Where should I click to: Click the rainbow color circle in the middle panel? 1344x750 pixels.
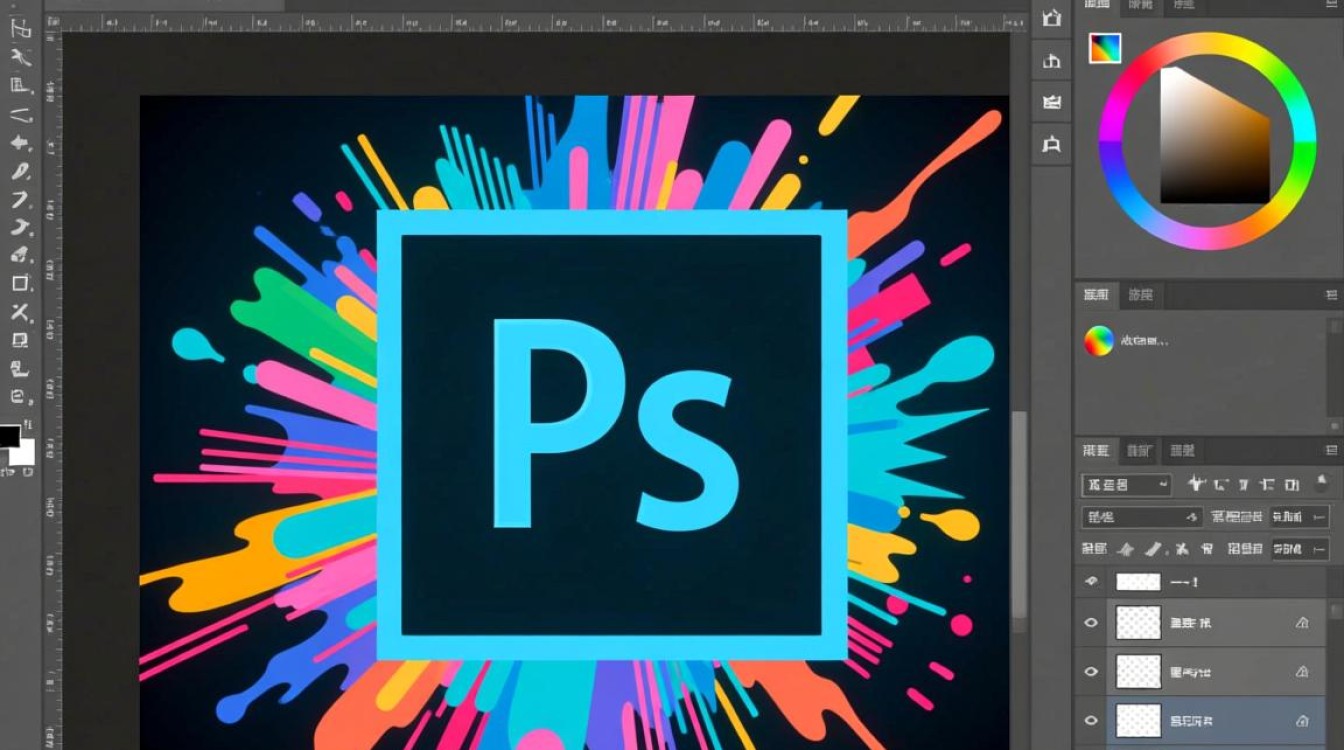coord(1098,341)
